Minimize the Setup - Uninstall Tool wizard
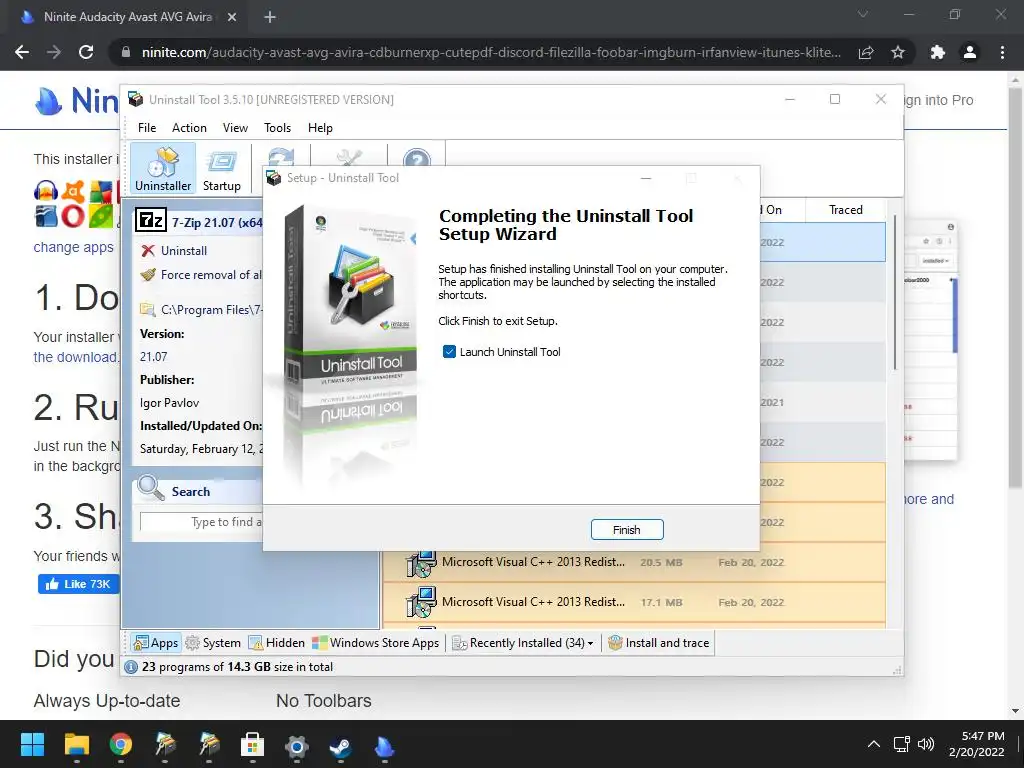The image size is (1024, 768). click(x=646, y=178)
